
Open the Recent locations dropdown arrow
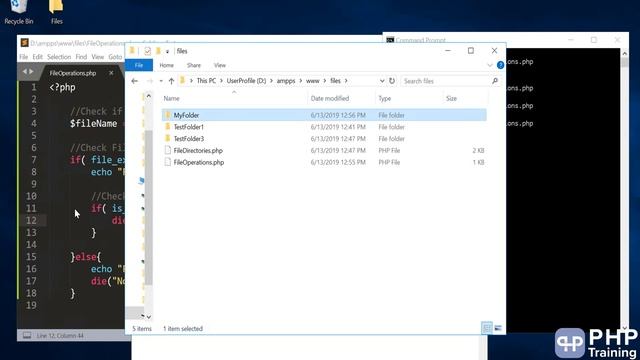(x=161, y=81)
